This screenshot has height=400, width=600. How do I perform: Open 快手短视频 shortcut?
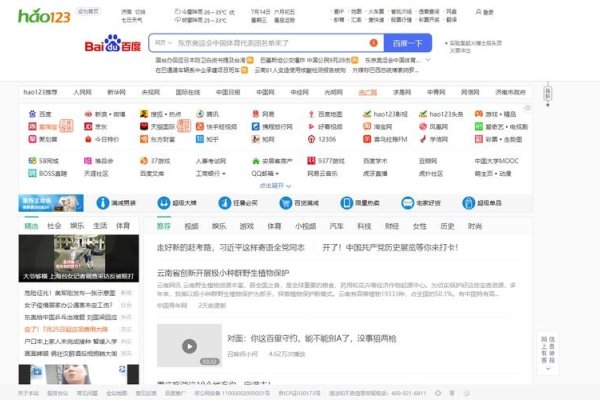pyautogui.click(x=216, y=127)
